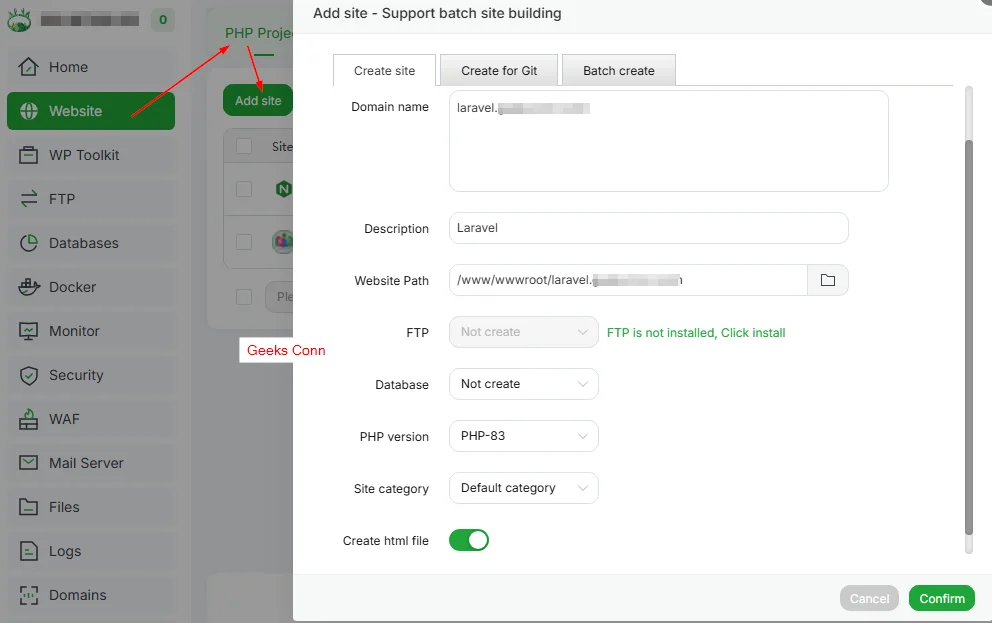Confirm the site creation
Screen dimensions: 992x623
pyautogui.click(x=940, y=598)
